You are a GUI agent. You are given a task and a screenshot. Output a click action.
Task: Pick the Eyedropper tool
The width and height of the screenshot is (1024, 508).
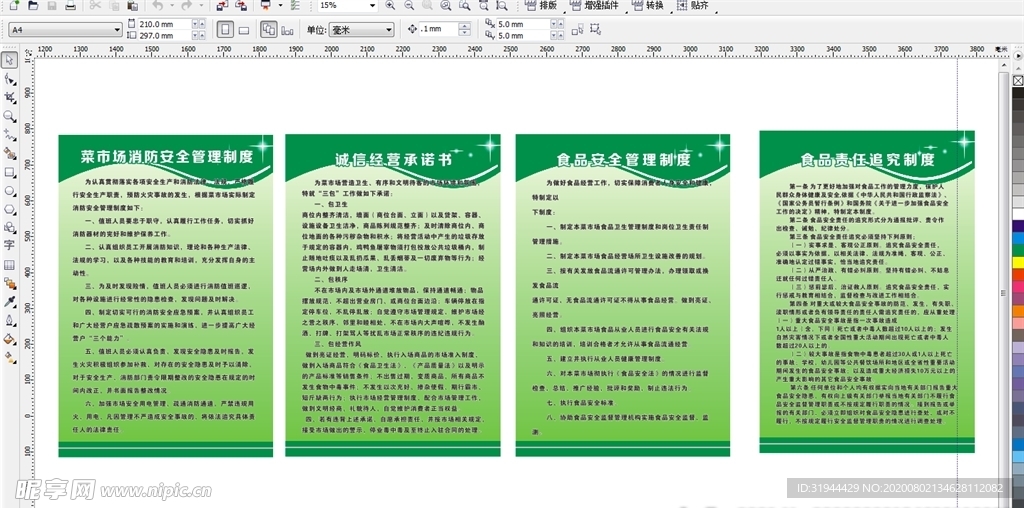tap(9, 301)
